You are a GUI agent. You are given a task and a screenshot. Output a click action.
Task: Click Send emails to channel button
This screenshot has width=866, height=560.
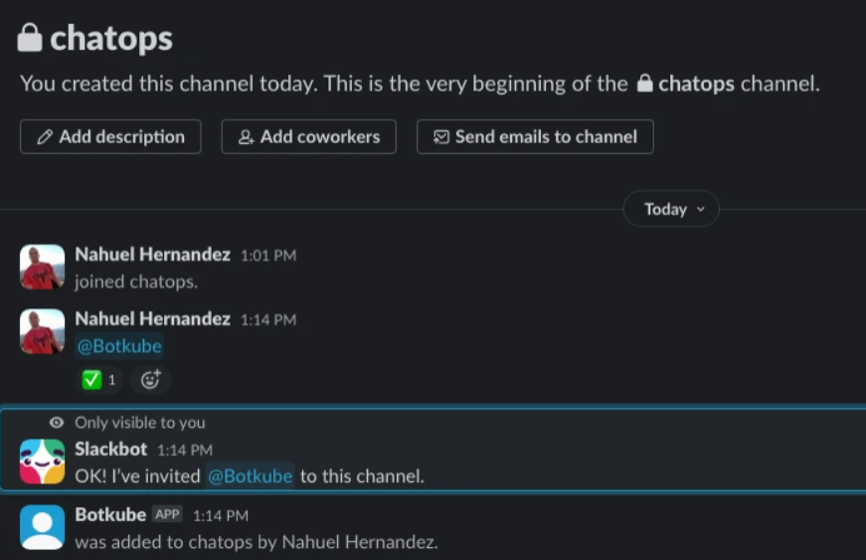point(534,137)
